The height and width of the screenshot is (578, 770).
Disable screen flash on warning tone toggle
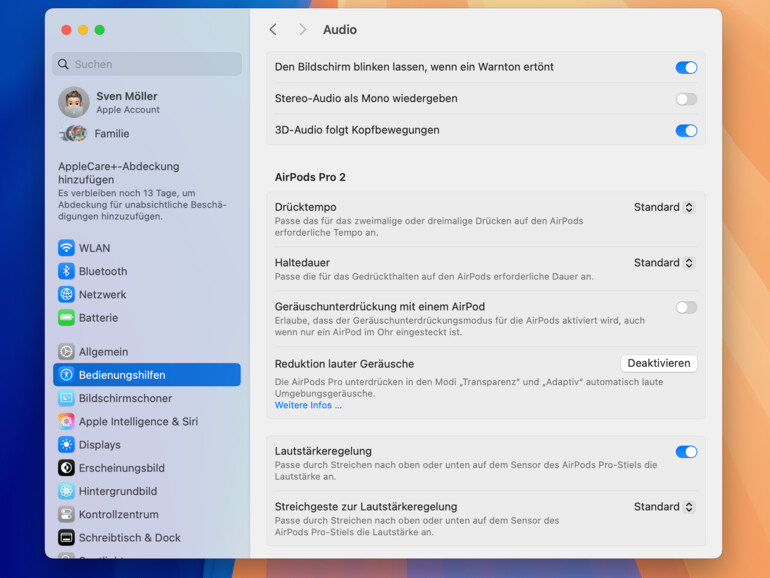(685, 68)
